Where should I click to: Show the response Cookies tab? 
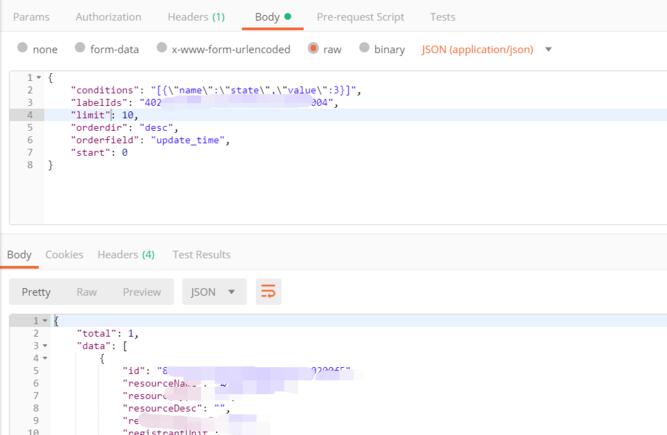click(x=64, y=255)
